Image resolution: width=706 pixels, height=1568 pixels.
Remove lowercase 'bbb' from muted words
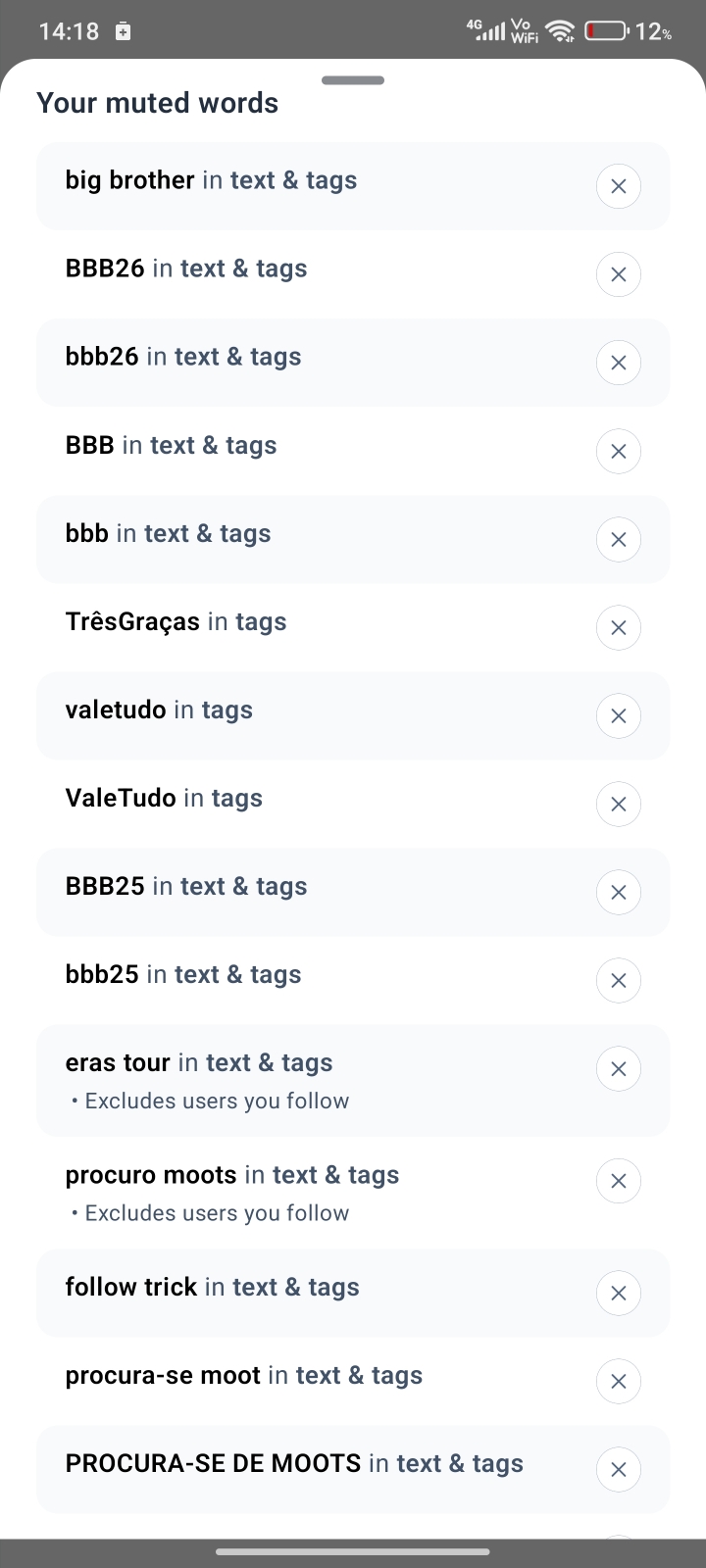tap(618, 539)
